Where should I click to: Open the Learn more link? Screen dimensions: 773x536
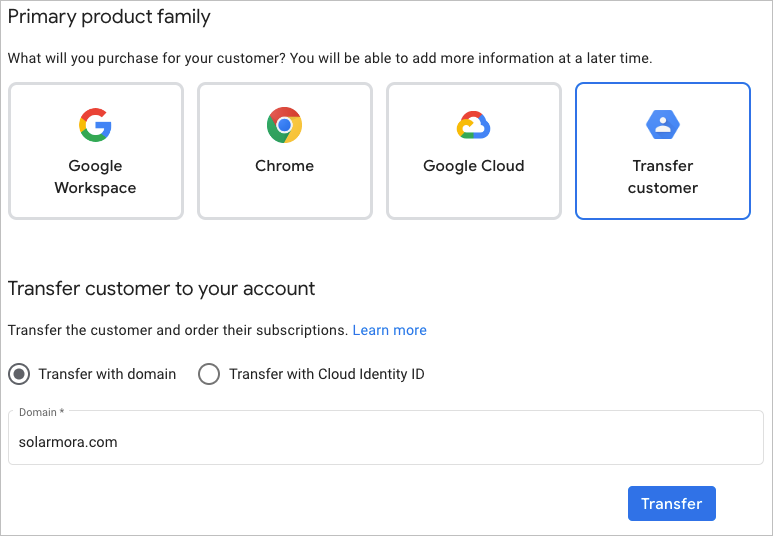click(389, 330)
